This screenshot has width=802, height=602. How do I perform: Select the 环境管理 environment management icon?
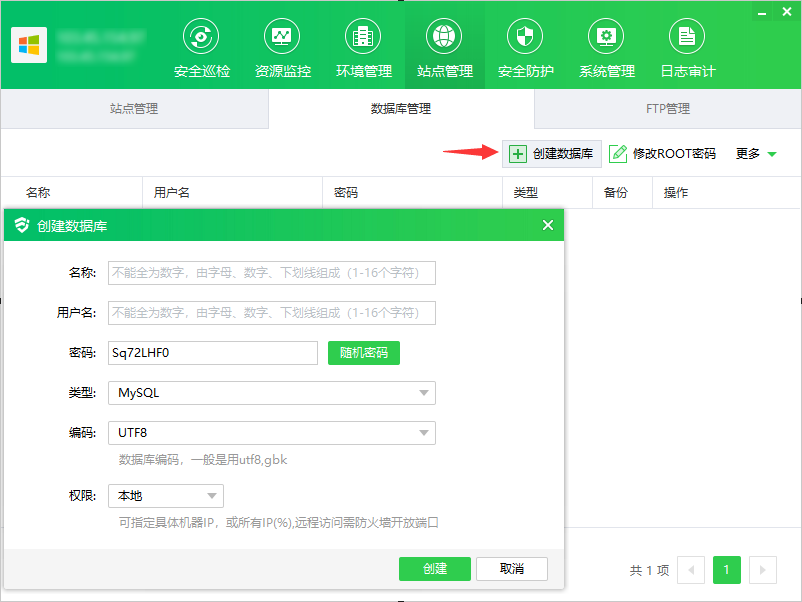(363, 36)
